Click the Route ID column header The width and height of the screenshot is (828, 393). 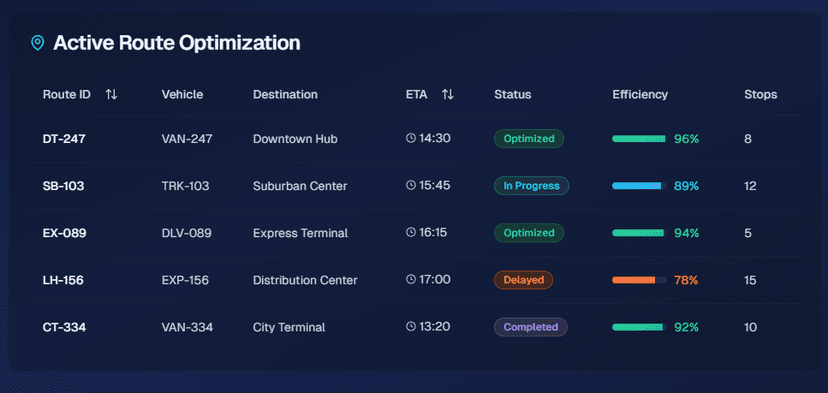click(x=67, y=95)
